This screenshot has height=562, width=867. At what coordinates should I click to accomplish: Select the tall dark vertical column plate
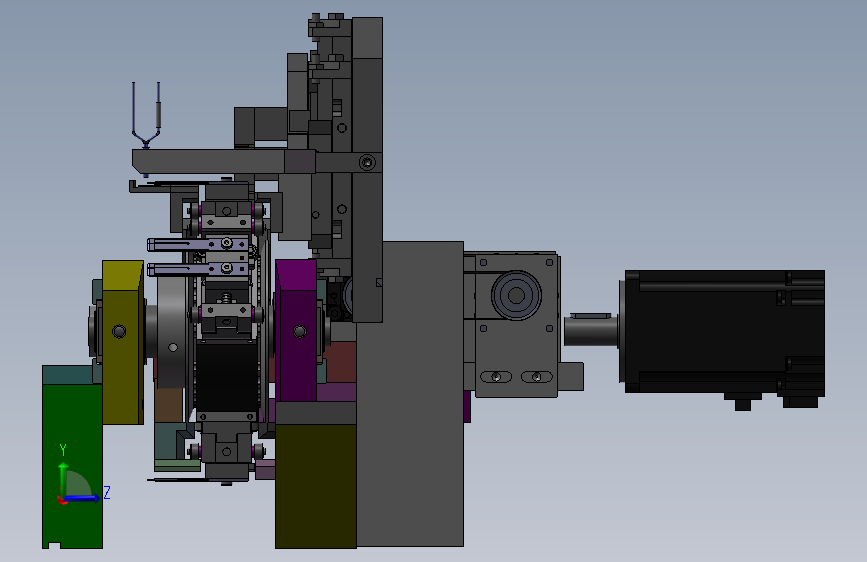367,169
